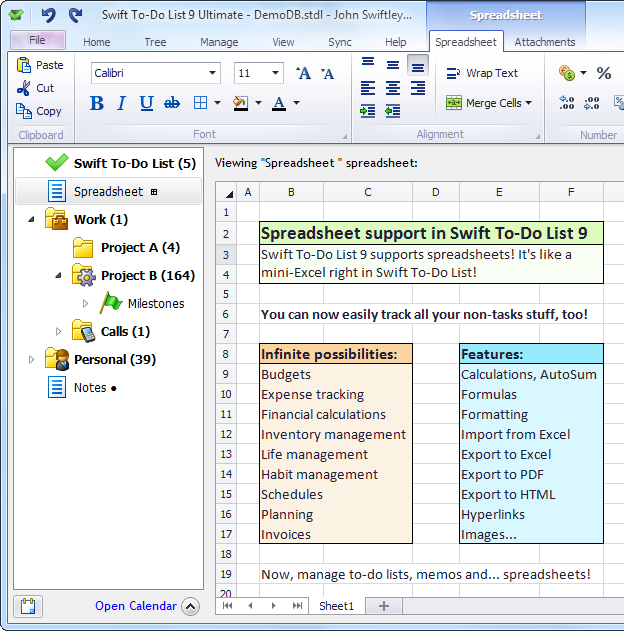Copy the selected cells

pyautogui.click(x=39, y=111)
